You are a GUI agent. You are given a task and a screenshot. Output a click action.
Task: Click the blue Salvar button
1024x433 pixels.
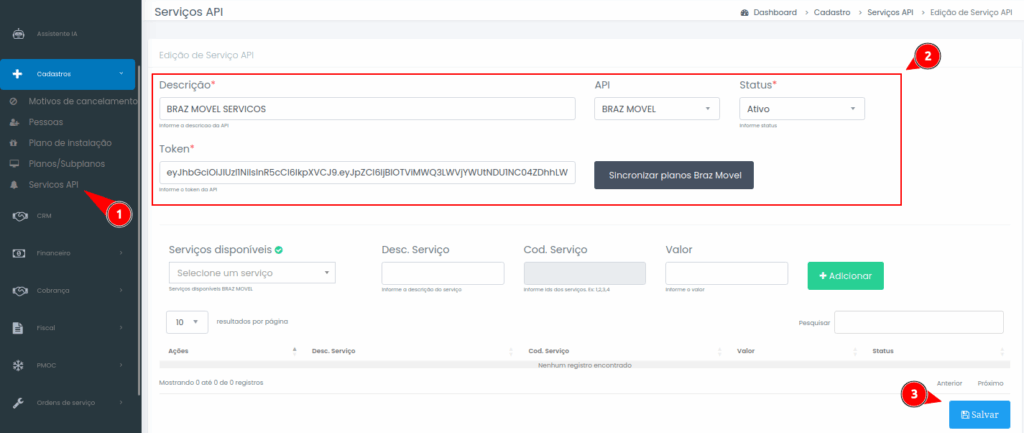point(978,414)
